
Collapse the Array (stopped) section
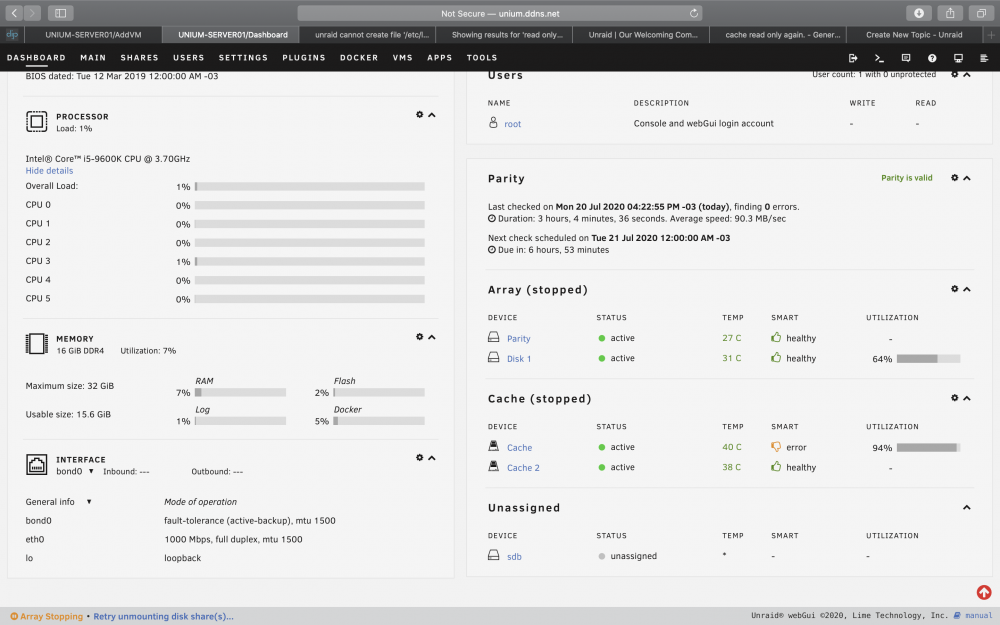click(967, 290)
